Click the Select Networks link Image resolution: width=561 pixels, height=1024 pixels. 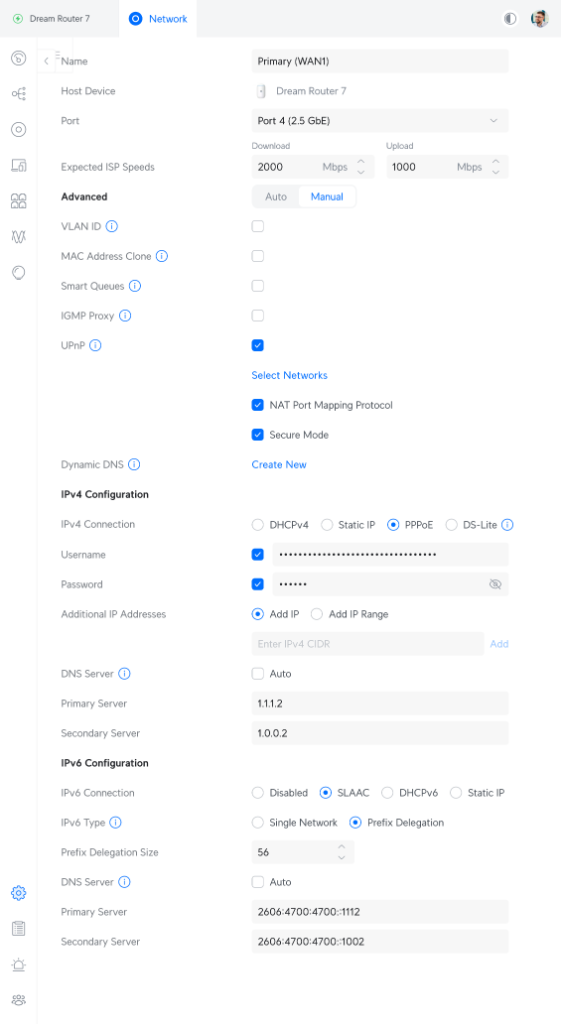tap(289, 376)
